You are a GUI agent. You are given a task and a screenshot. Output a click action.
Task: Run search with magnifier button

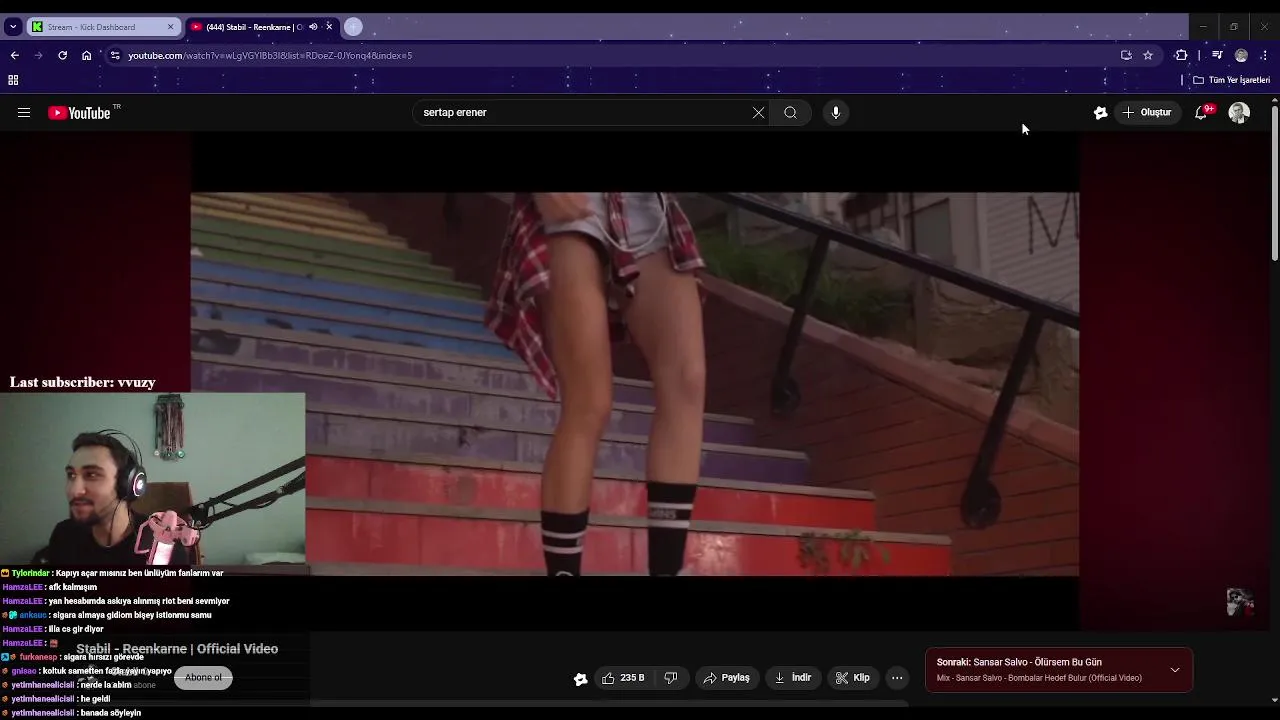(x=790, y=113)
